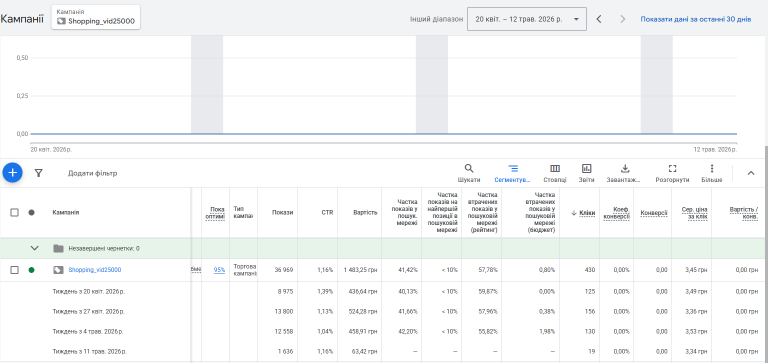
Task: Sort by Кампанія column header
Action: [66, 213]
